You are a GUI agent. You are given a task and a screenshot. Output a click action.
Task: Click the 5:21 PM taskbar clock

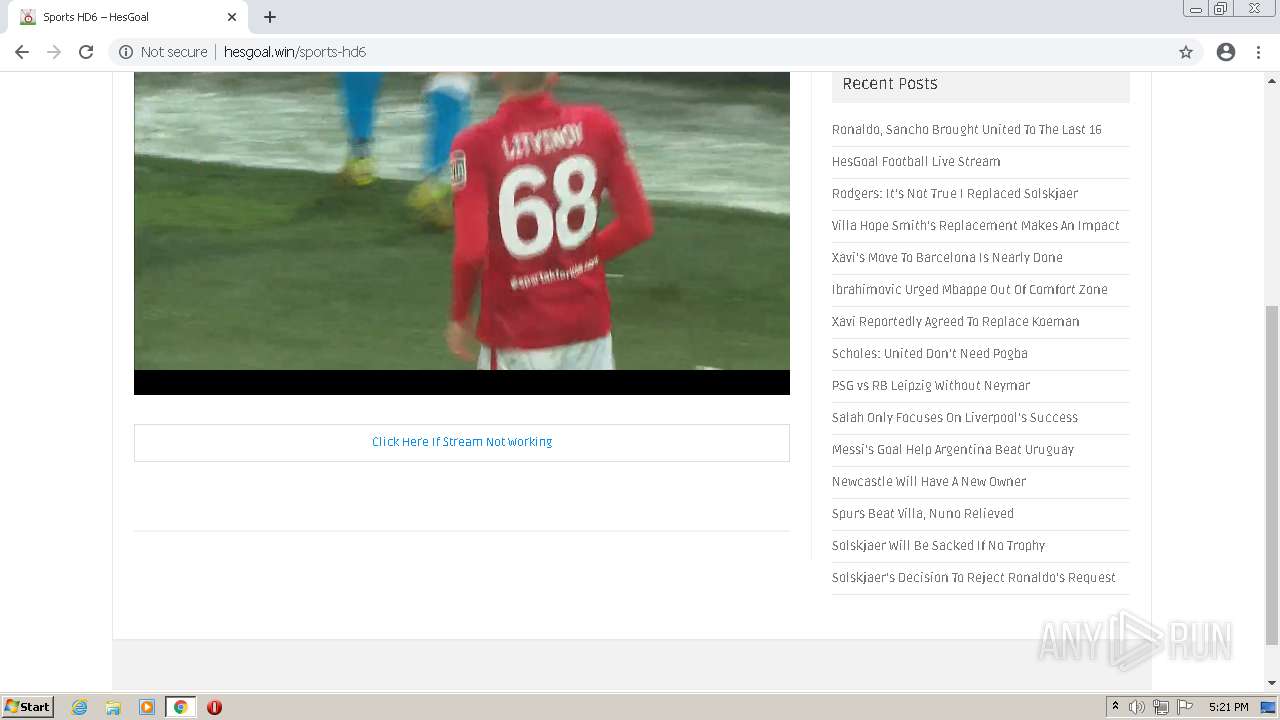click(1228, 707)
